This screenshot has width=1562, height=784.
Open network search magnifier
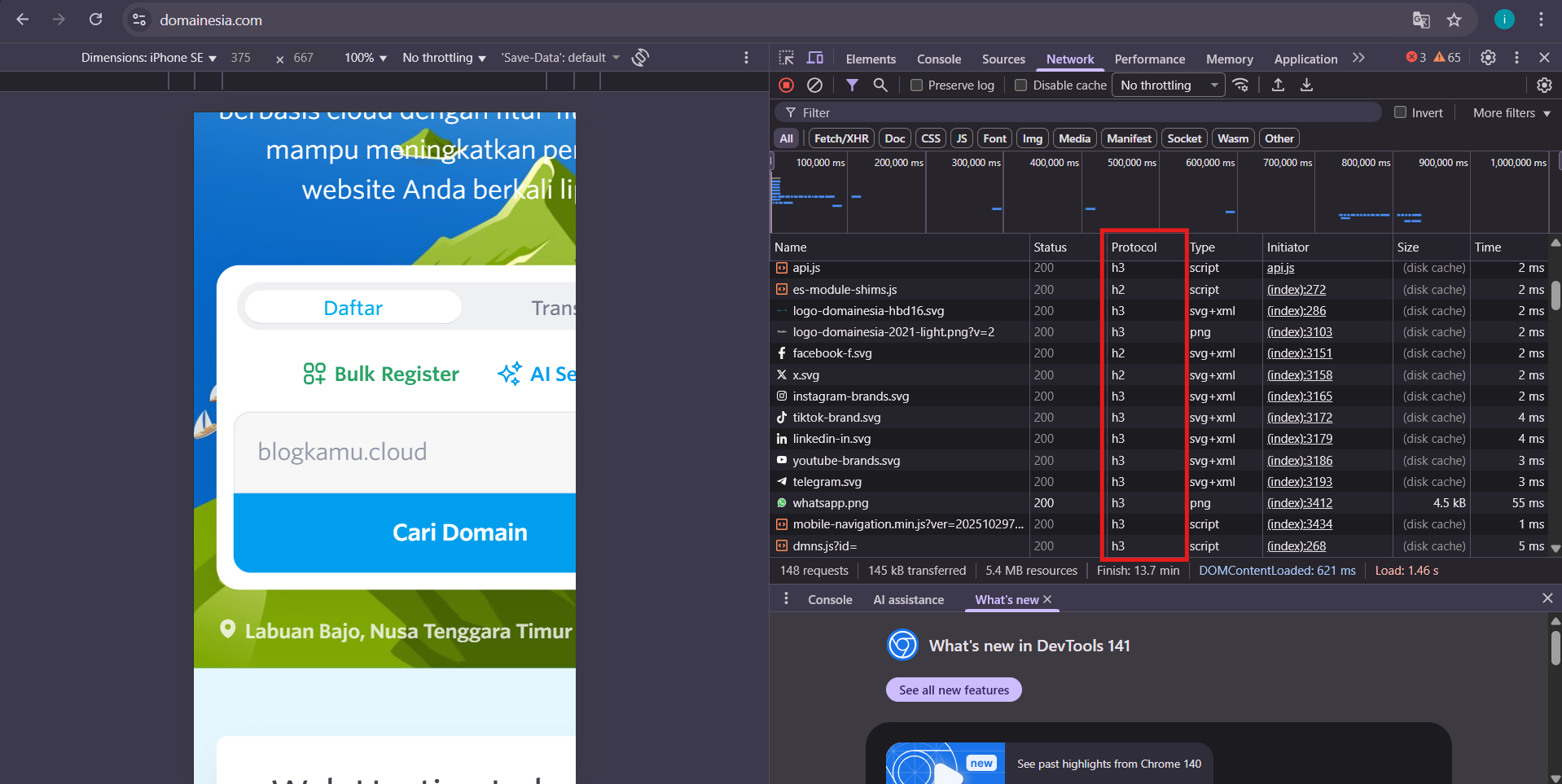coord(880,85)
